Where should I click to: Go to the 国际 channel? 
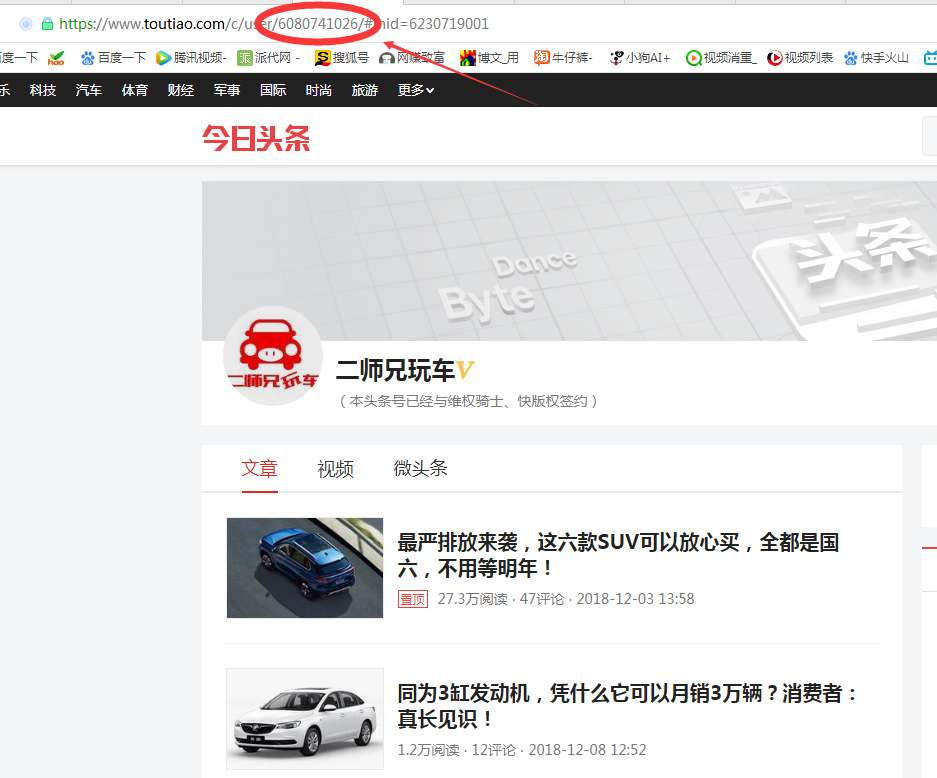point(273,90)
